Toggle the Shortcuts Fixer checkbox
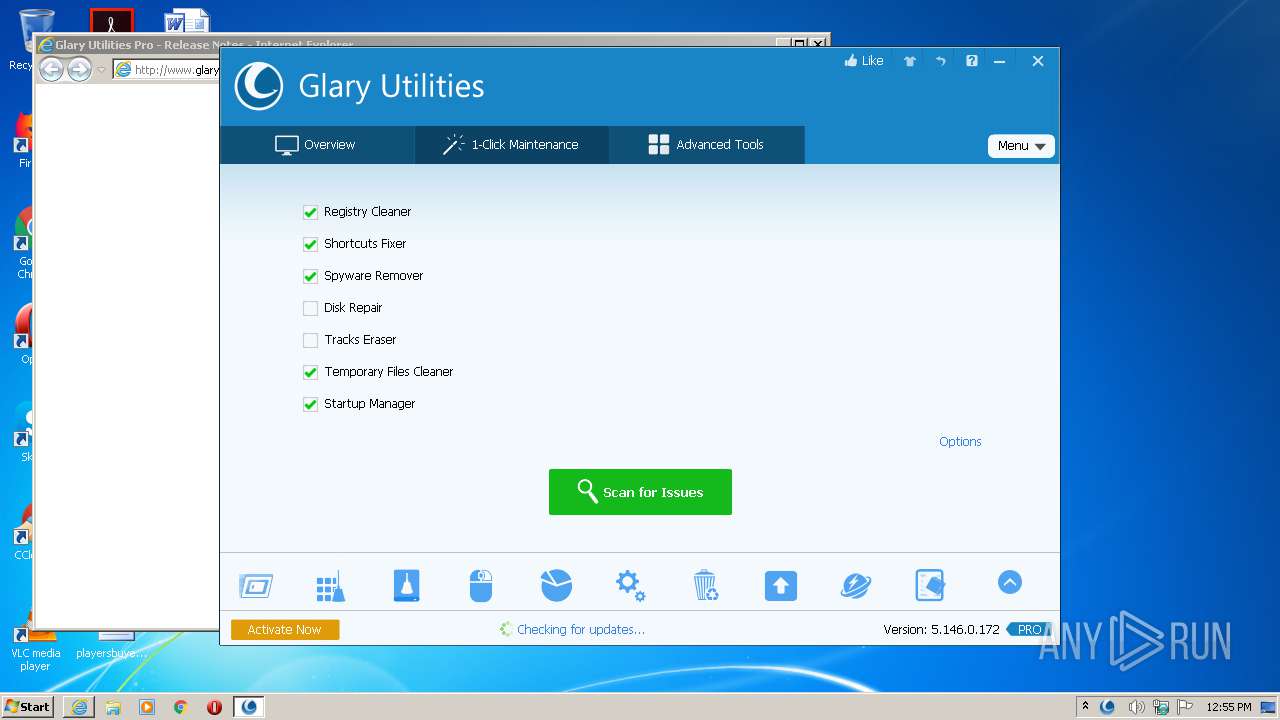1280x720 pixels. pos(310,244)
